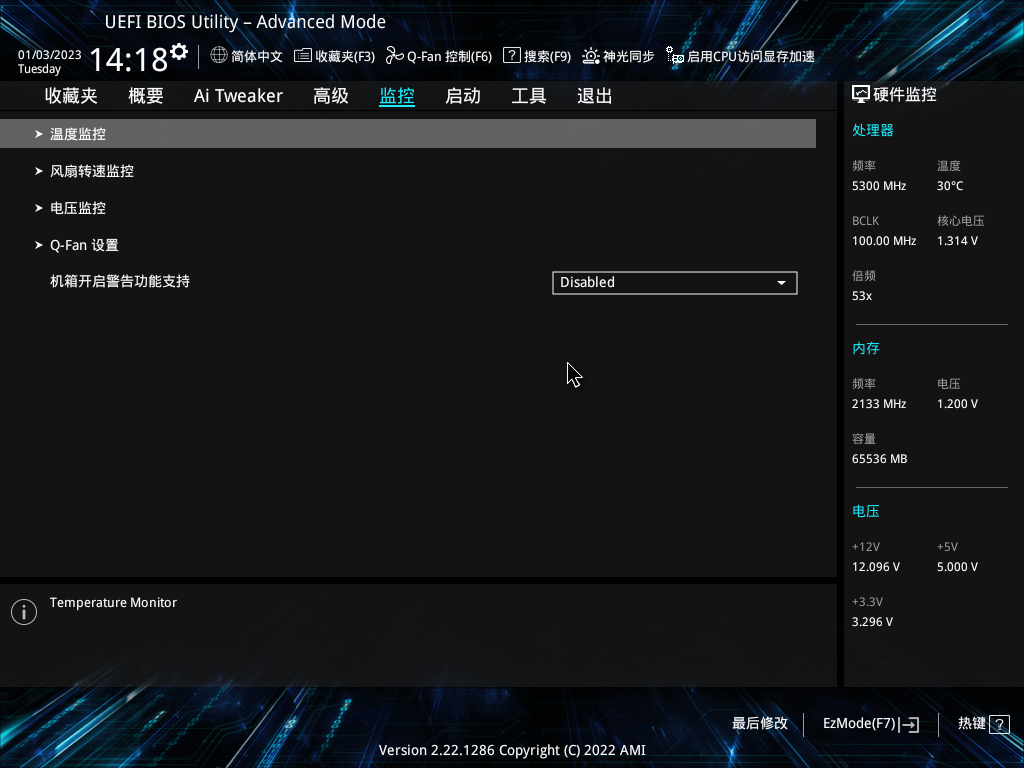This screenshot has width=1024, height=768.
Task: Click the 5300 MHz frequency value
Action: click(879, 186)
